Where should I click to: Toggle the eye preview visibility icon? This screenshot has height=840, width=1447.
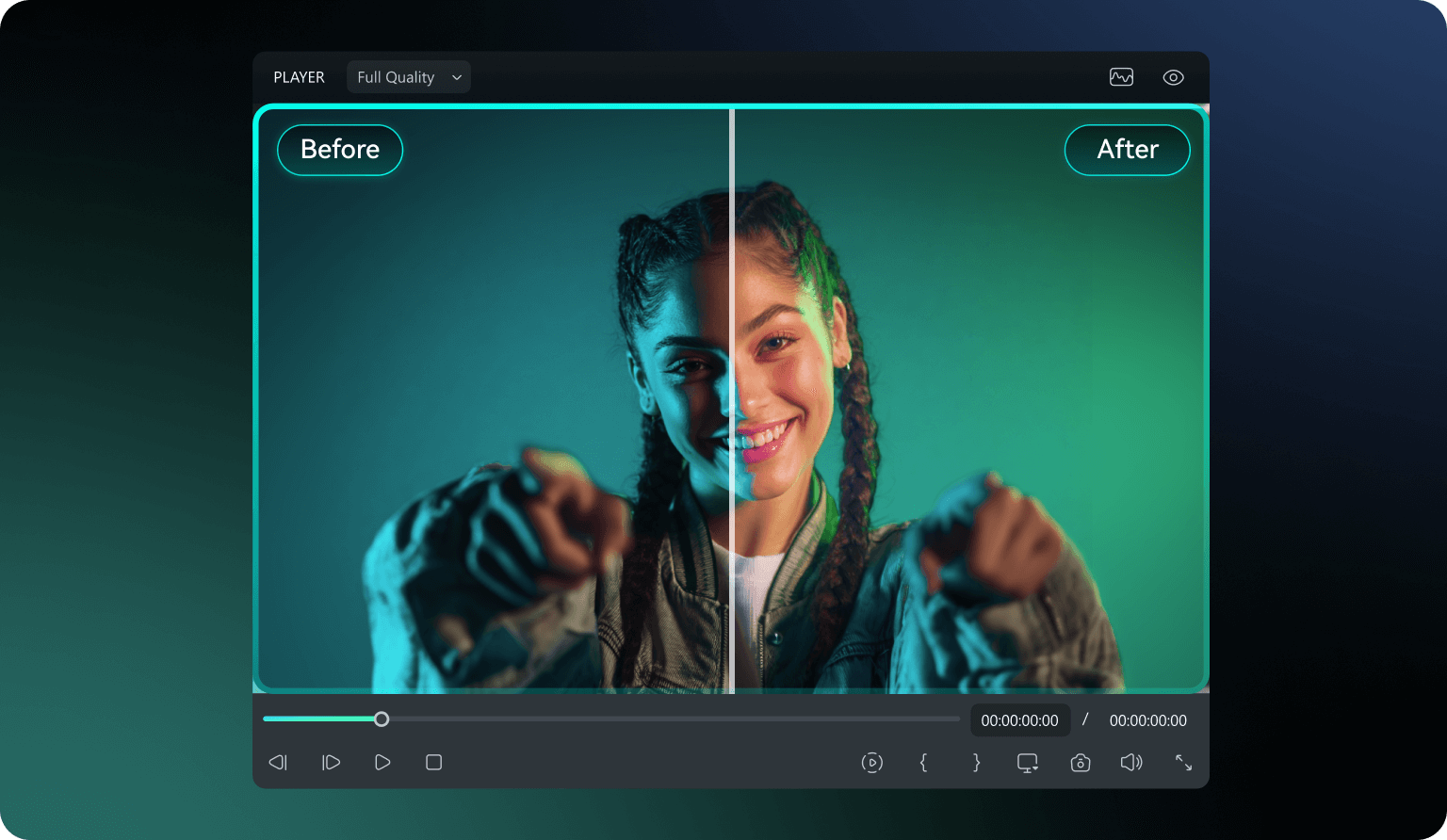coord(1173,77)
